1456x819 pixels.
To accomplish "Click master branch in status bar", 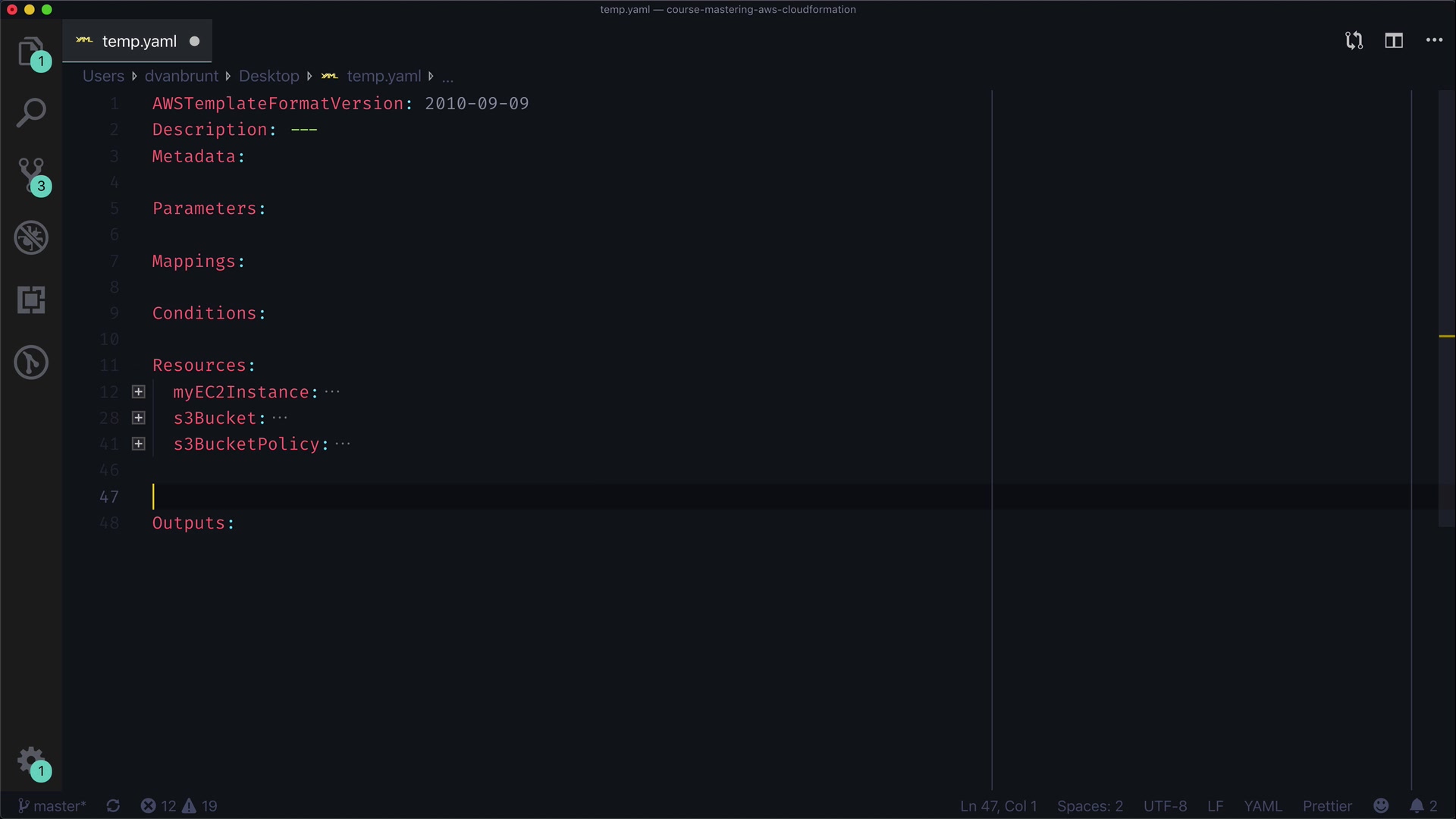I will (x=52, y=806).
